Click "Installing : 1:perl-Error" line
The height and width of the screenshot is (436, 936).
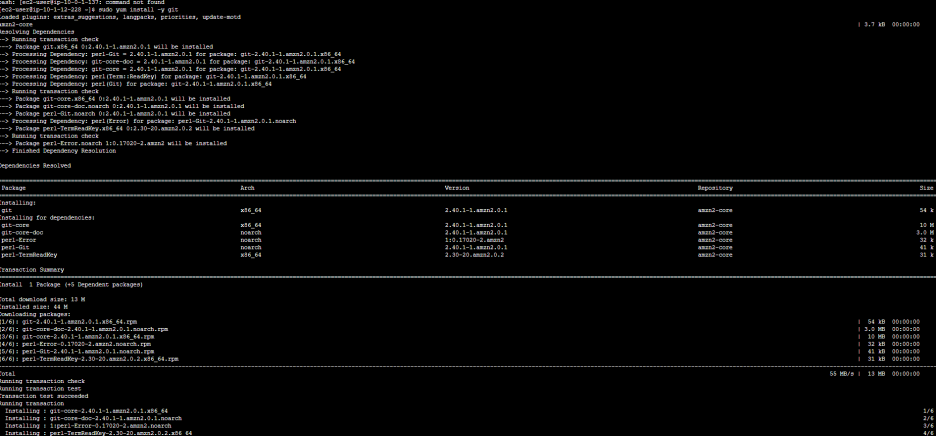click(x=88, y=426)
